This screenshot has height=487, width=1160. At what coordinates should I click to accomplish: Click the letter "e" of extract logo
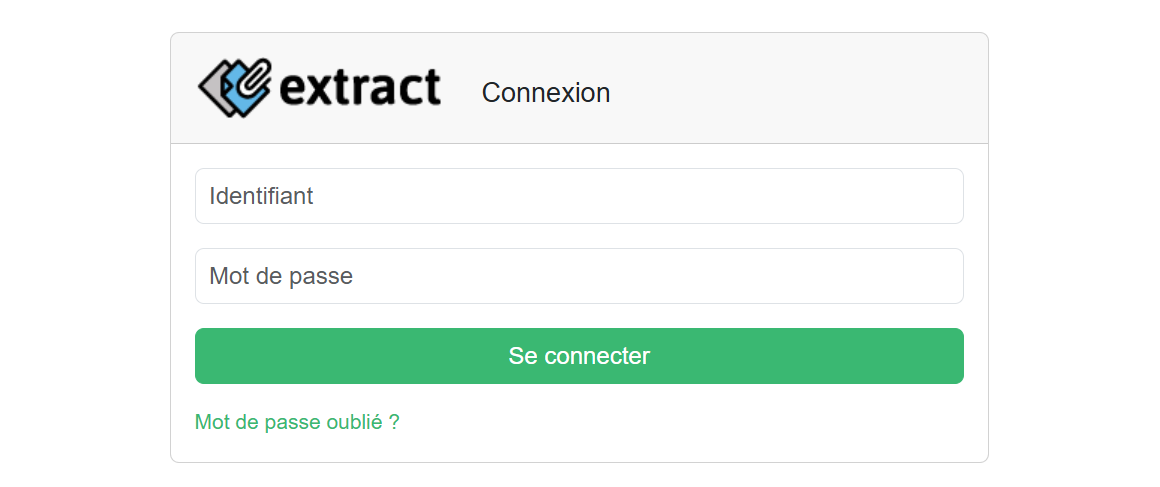click(x=294, y=90)
